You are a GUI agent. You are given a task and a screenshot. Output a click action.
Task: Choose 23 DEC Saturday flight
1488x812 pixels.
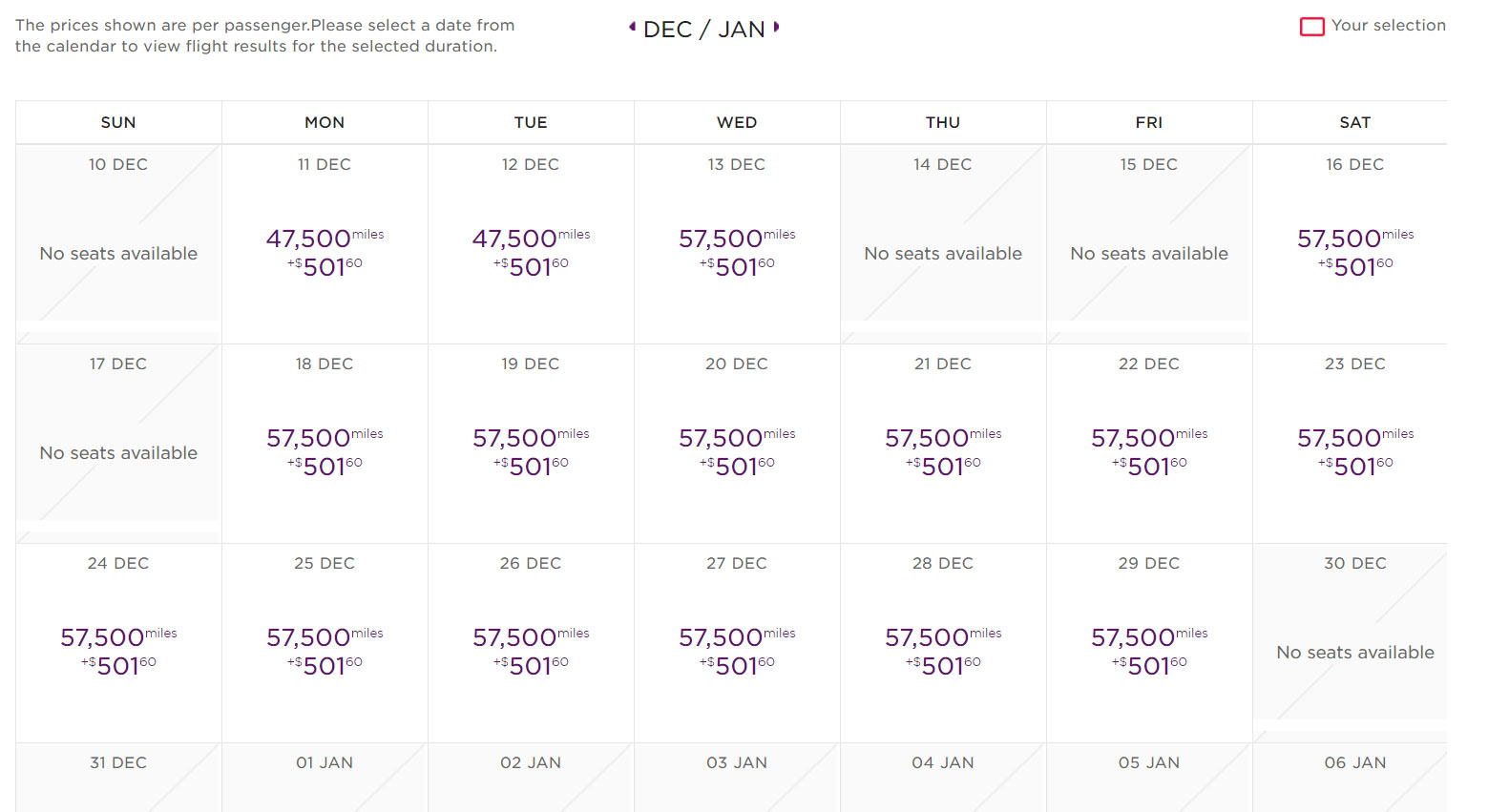(x=1355, y=444)
